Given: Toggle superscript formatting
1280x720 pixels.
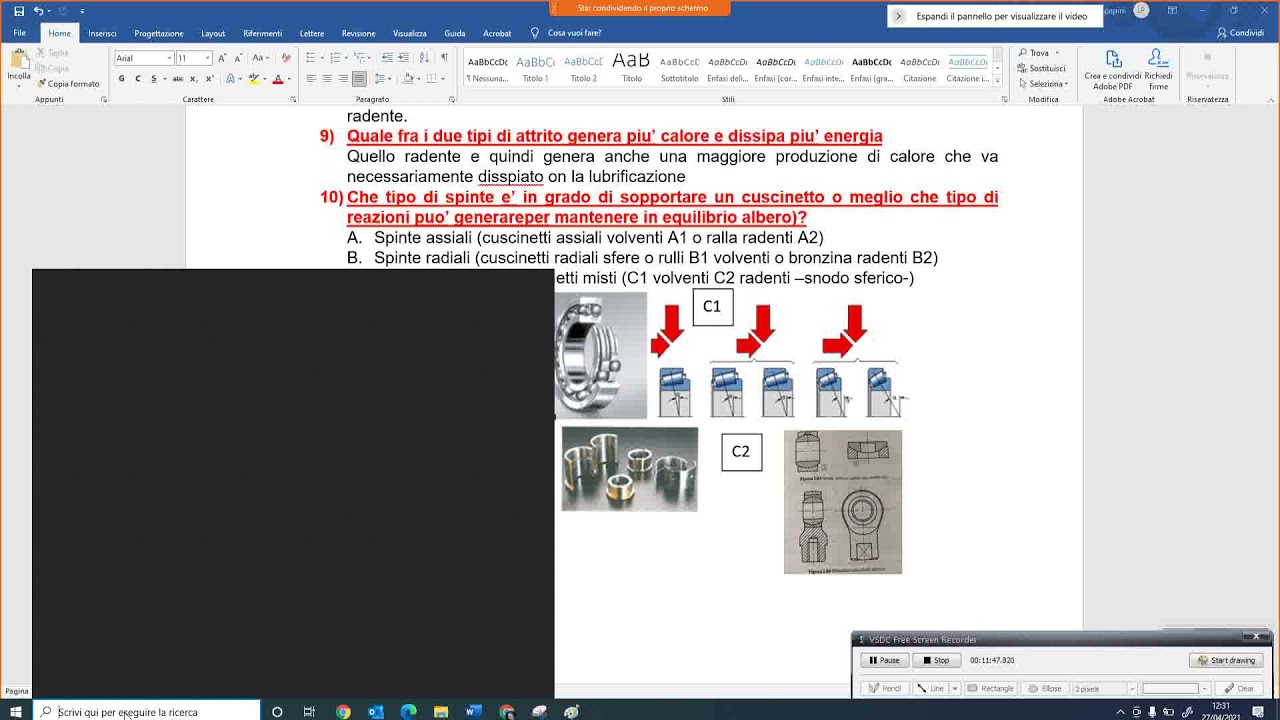Looking at the screenshot, I should [x=208, y=79].
